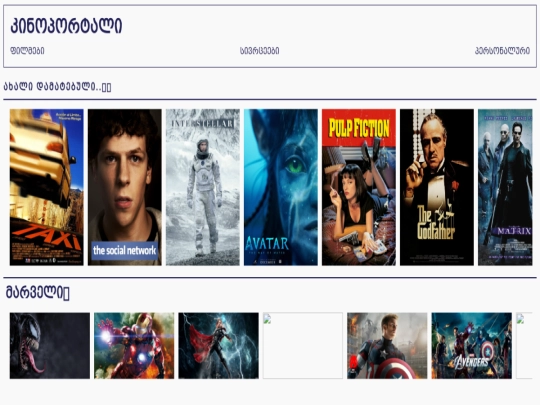Open The Matrix movie poster
540x405 pixels.
[505, 187]
